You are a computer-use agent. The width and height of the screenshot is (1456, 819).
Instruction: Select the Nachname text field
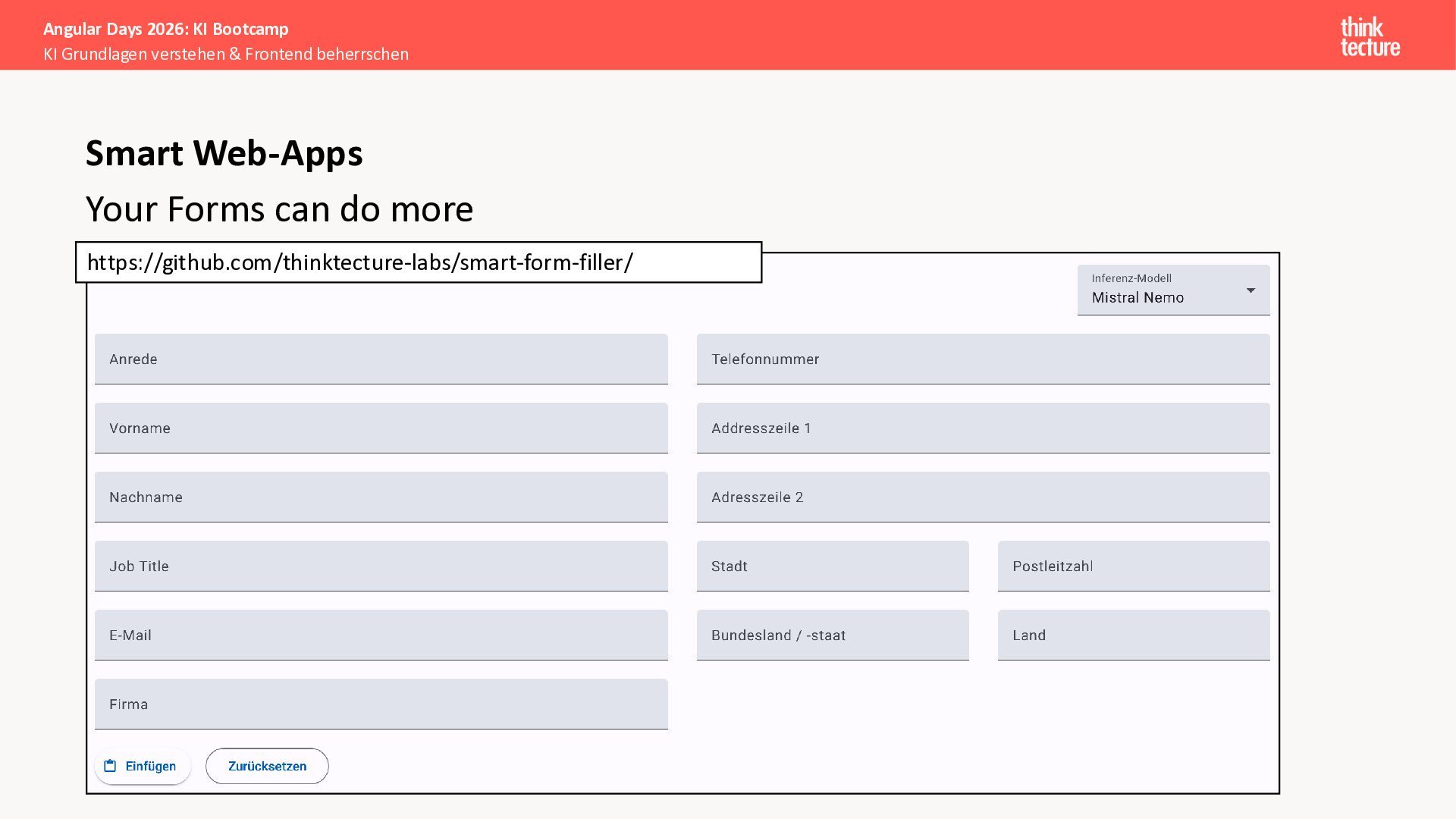click(381, 497)
